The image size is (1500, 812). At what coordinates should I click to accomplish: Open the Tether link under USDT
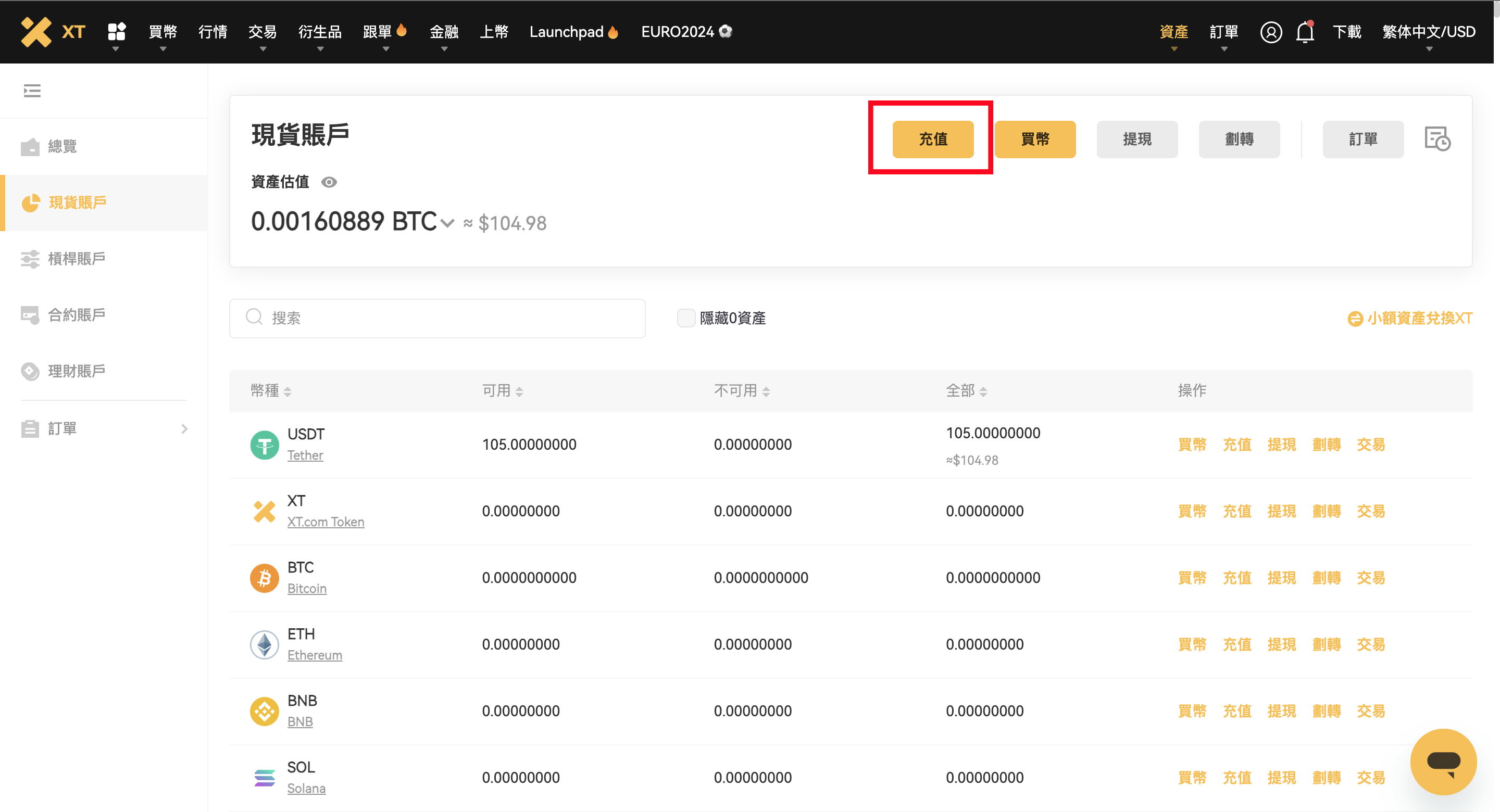click(305, 455)
